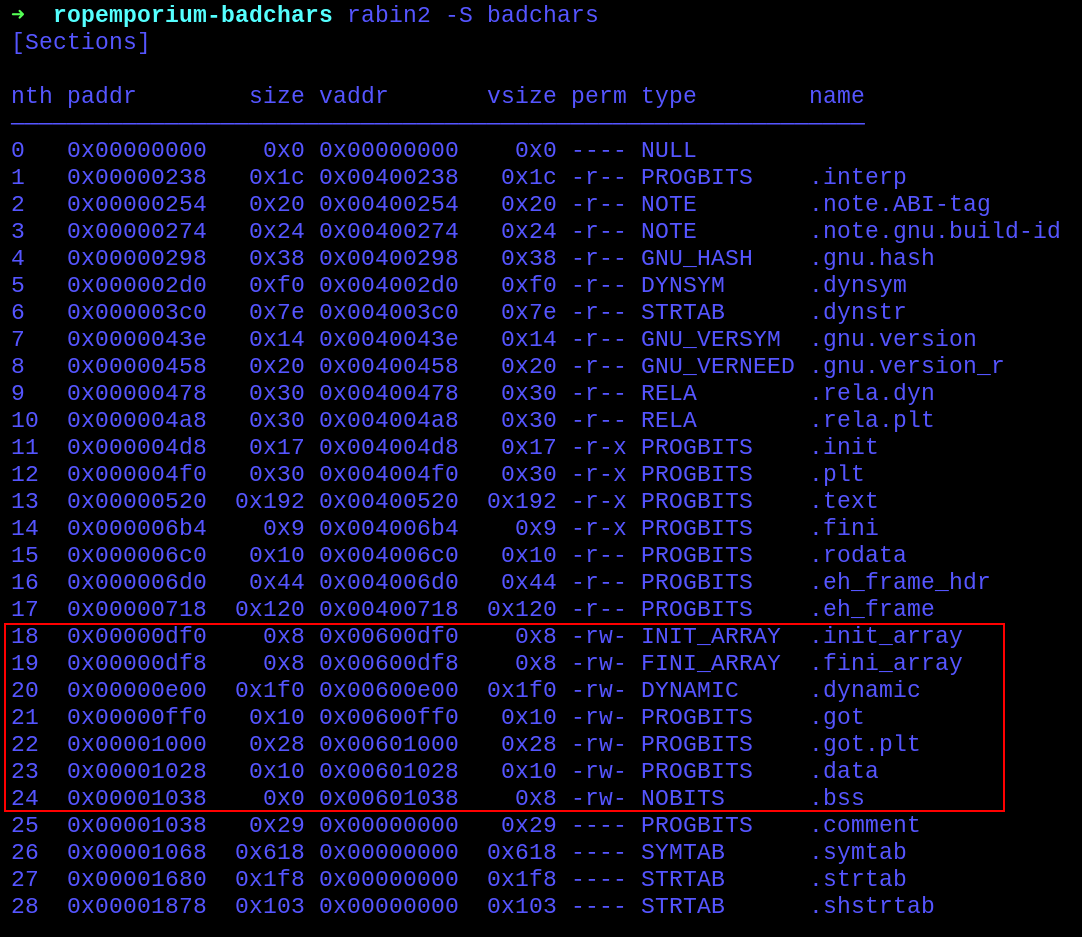Click the [Sections] heading
This screenshot has width=1082, height=937.
(80, 43)
